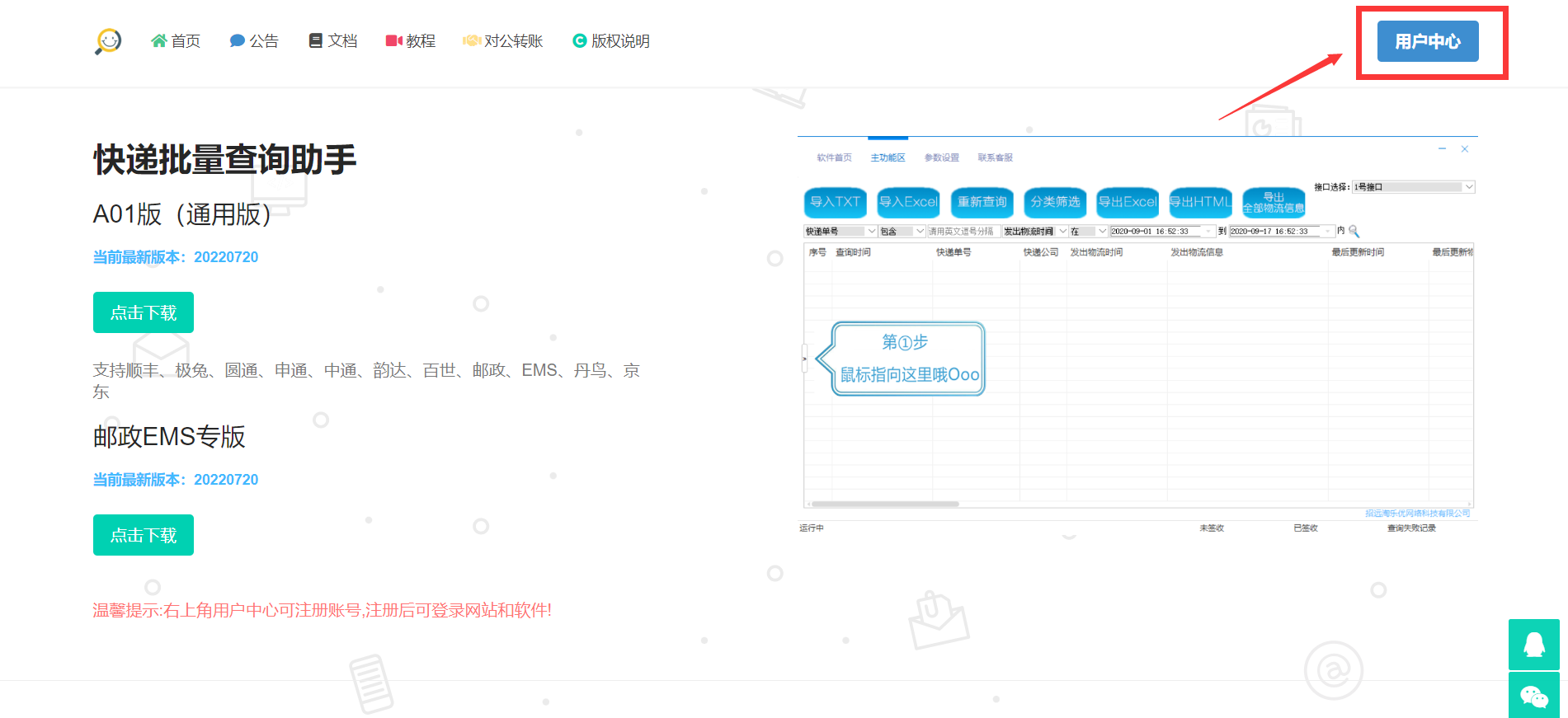Screen dimensions: 1568x718
Task: Click the WeChat floating contact icon
Action: coord(1533,697)
